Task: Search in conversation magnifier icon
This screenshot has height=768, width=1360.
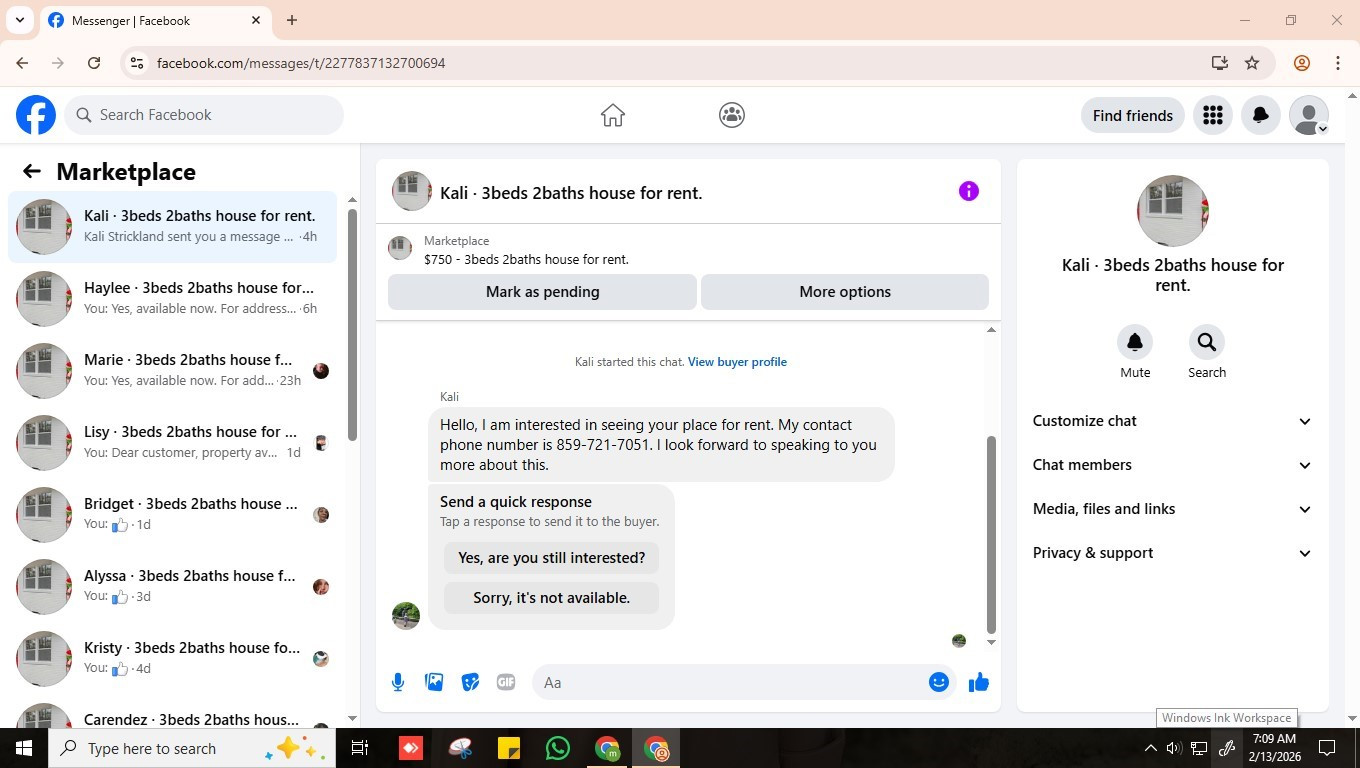Action: [1207, 342]
